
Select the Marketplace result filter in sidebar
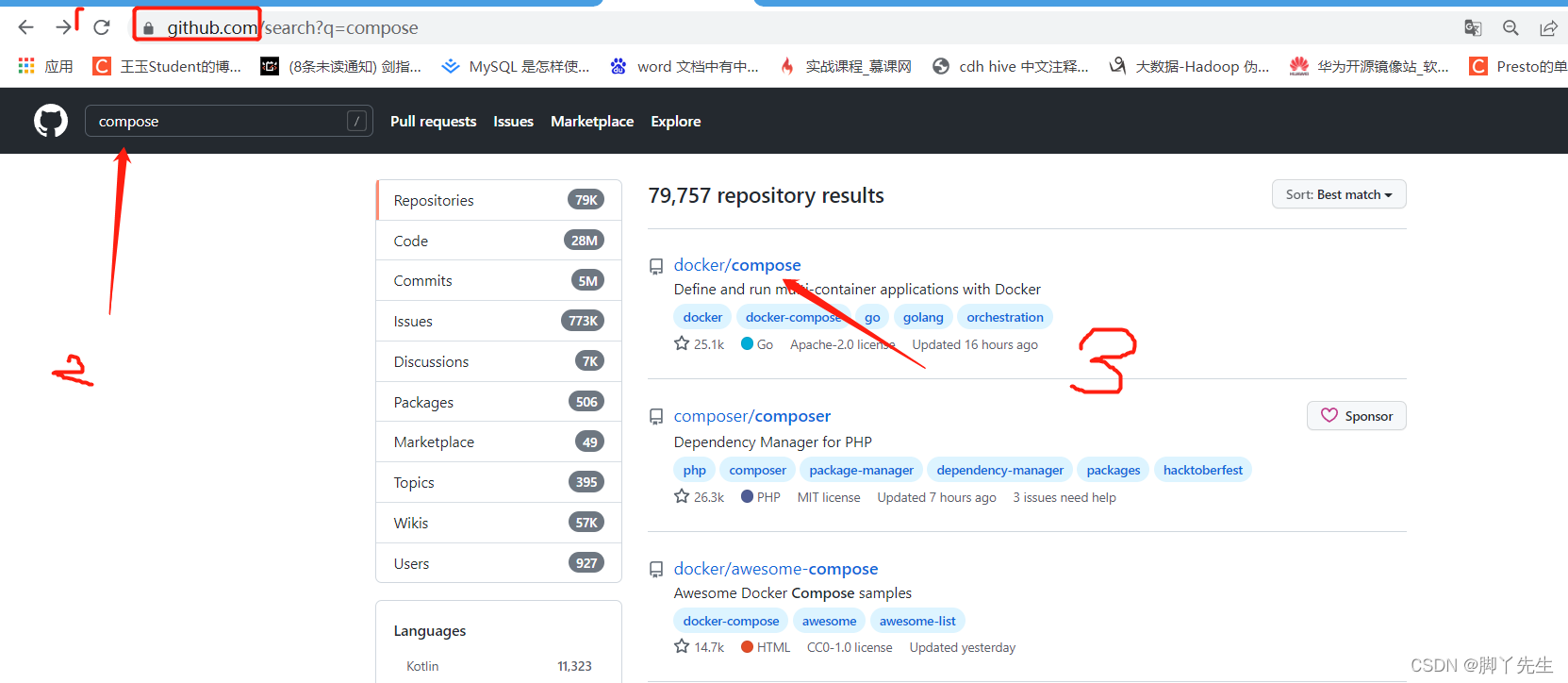click(499, 441)
